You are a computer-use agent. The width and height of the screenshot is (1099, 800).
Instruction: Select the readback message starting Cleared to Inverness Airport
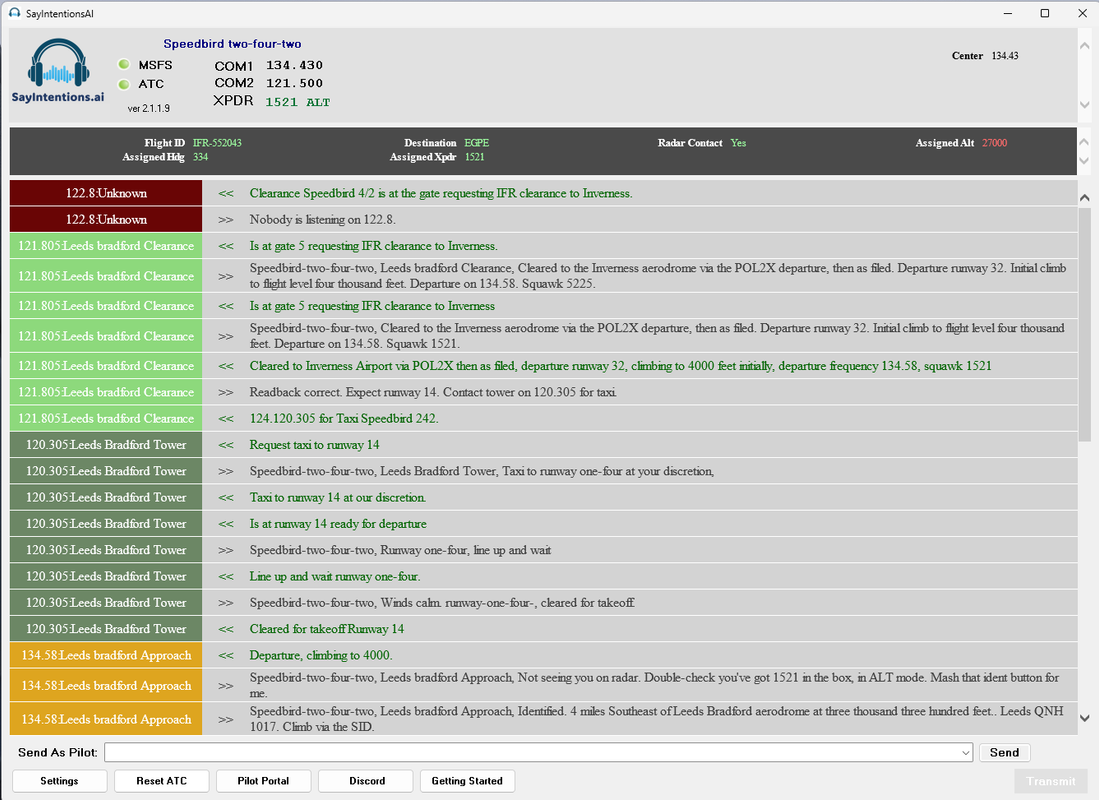620,366
